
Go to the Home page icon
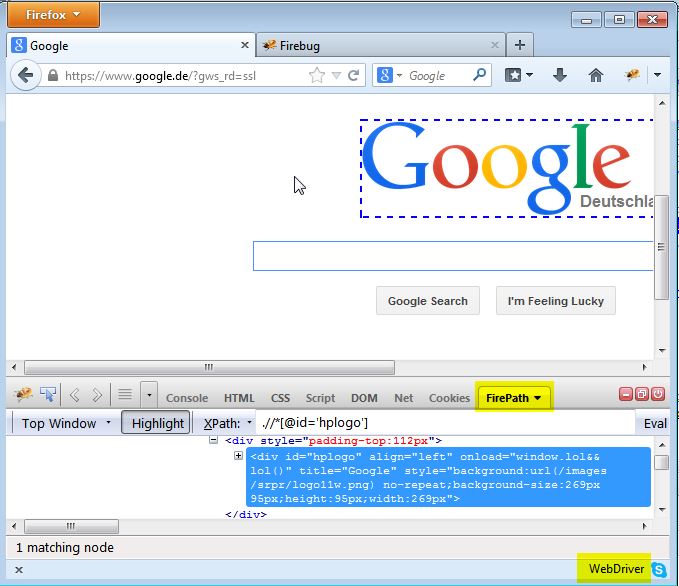point(595,75)
